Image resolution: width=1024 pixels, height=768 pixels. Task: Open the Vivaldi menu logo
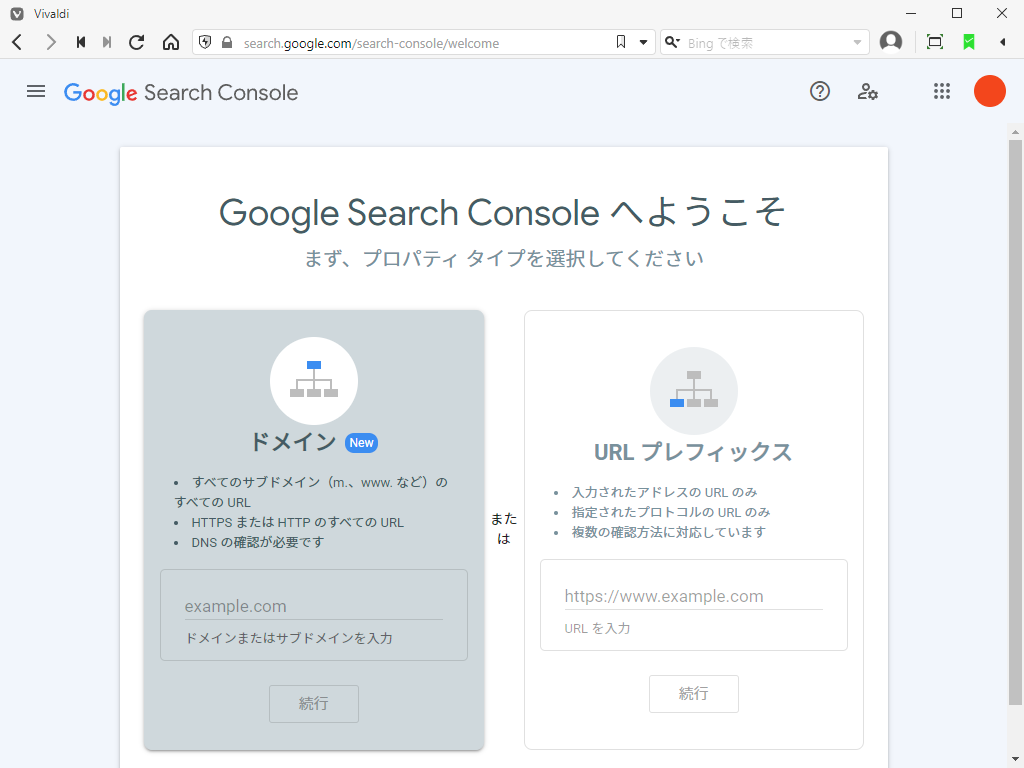coord(17,14)
